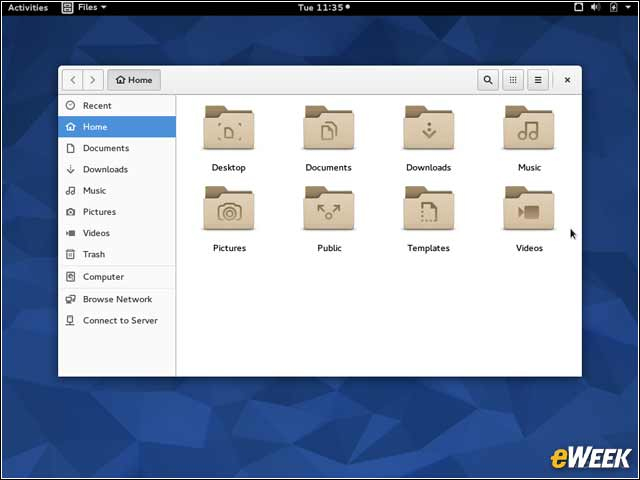Click the Home path bar button
The image size is (640, 480).
tap(134, 80)
